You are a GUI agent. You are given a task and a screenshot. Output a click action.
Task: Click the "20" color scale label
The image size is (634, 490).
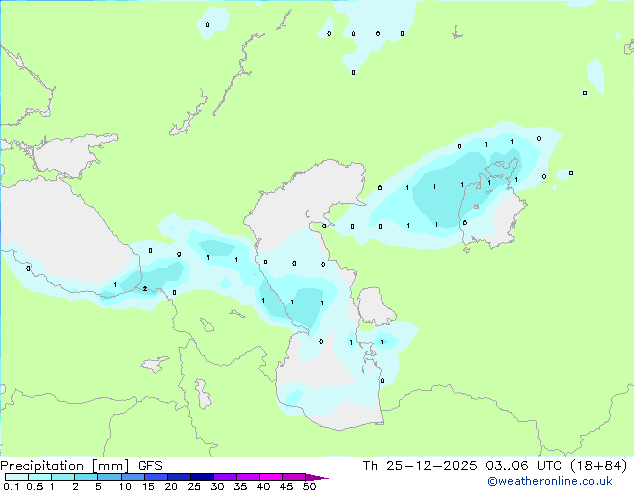tap(171, 486)
